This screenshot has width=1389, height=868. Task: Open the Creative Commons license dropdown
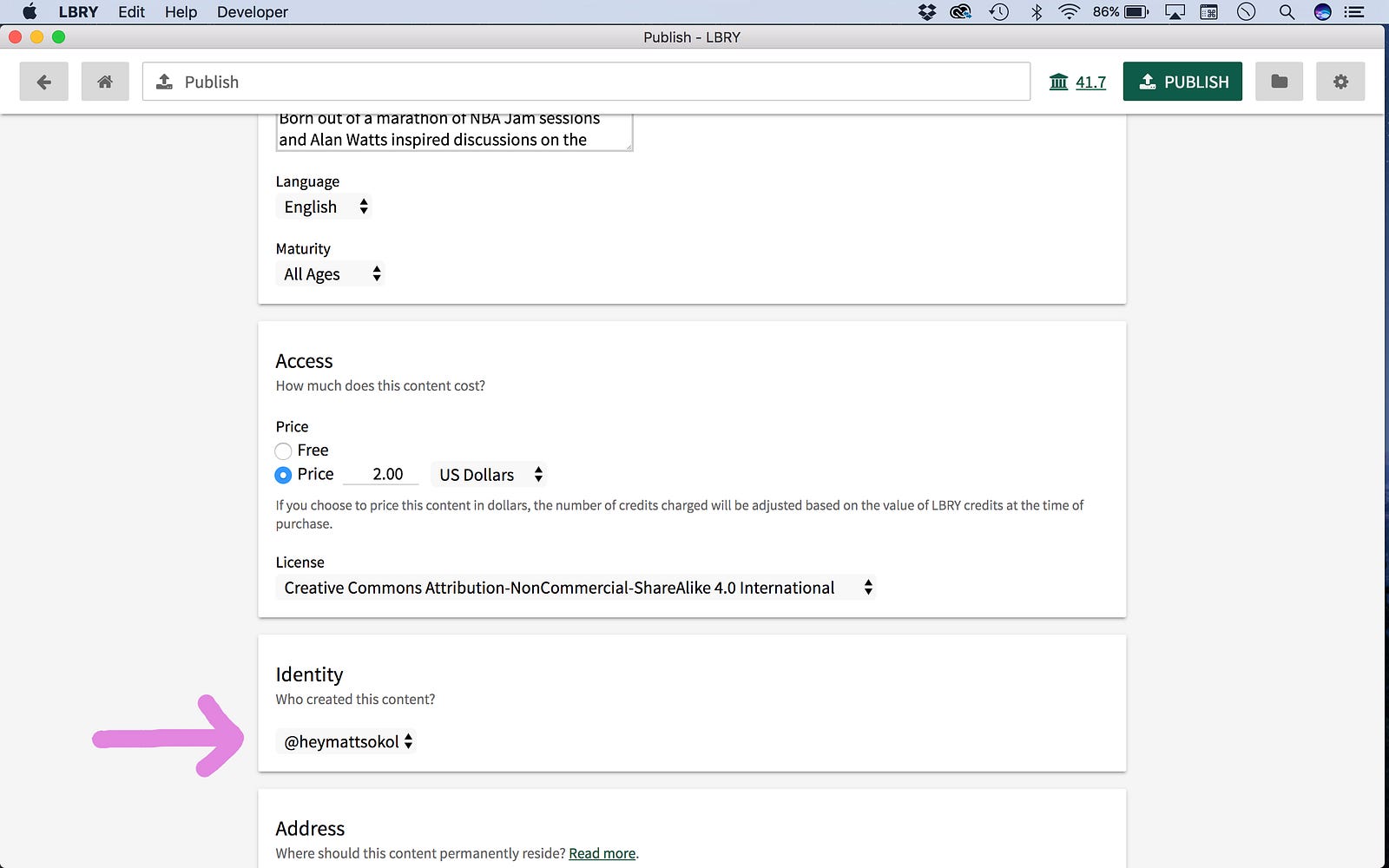pos(575,588)
